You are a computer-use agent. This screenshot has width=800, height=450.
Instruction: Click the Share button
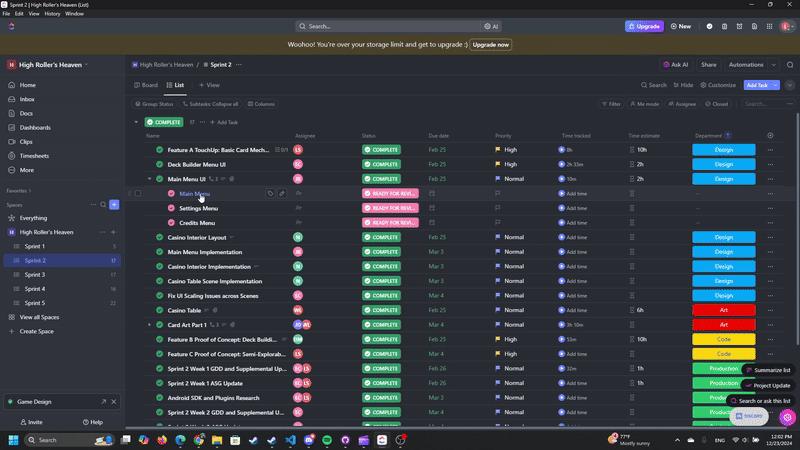(708, 64)
